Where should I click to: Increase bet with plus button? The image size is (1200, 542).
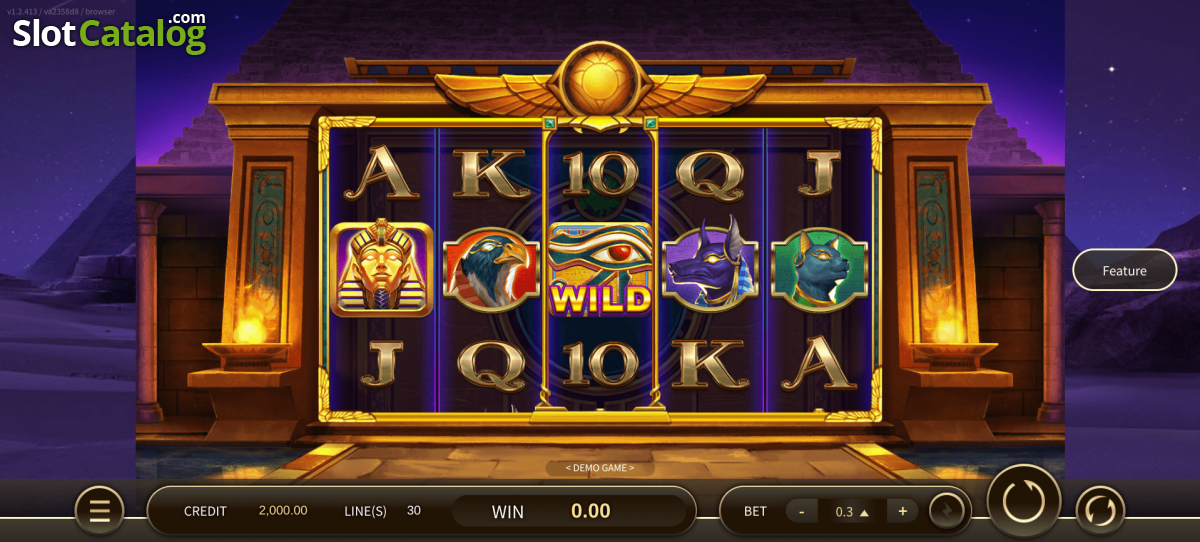[902, 511]
